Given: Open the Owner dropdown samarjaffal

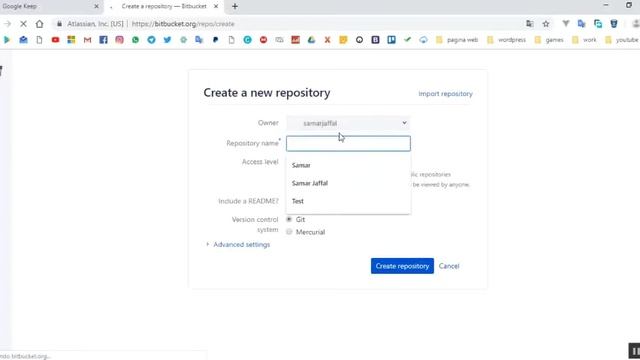Looking at the screenshot, I should pyautogui.click(x=348, y=123).
